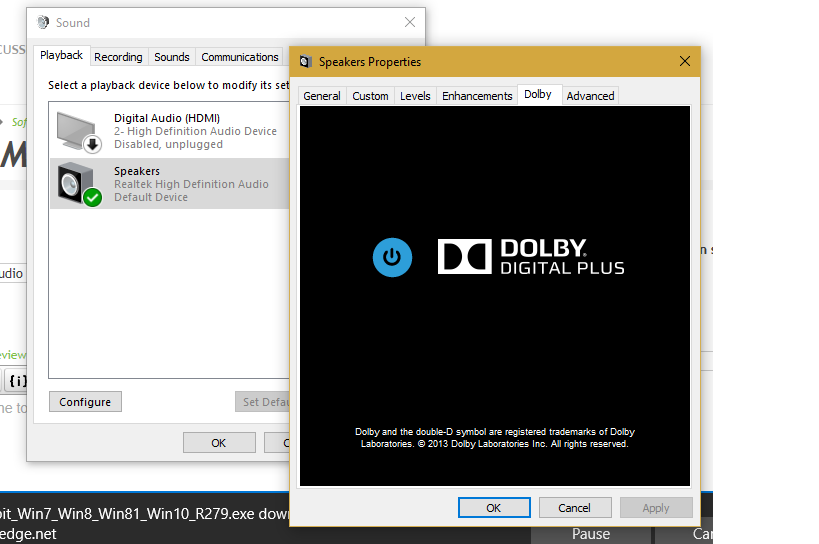Click the 'Default Device' status text
The height and width of the screenshot is (544, 819).
[151, 197]
